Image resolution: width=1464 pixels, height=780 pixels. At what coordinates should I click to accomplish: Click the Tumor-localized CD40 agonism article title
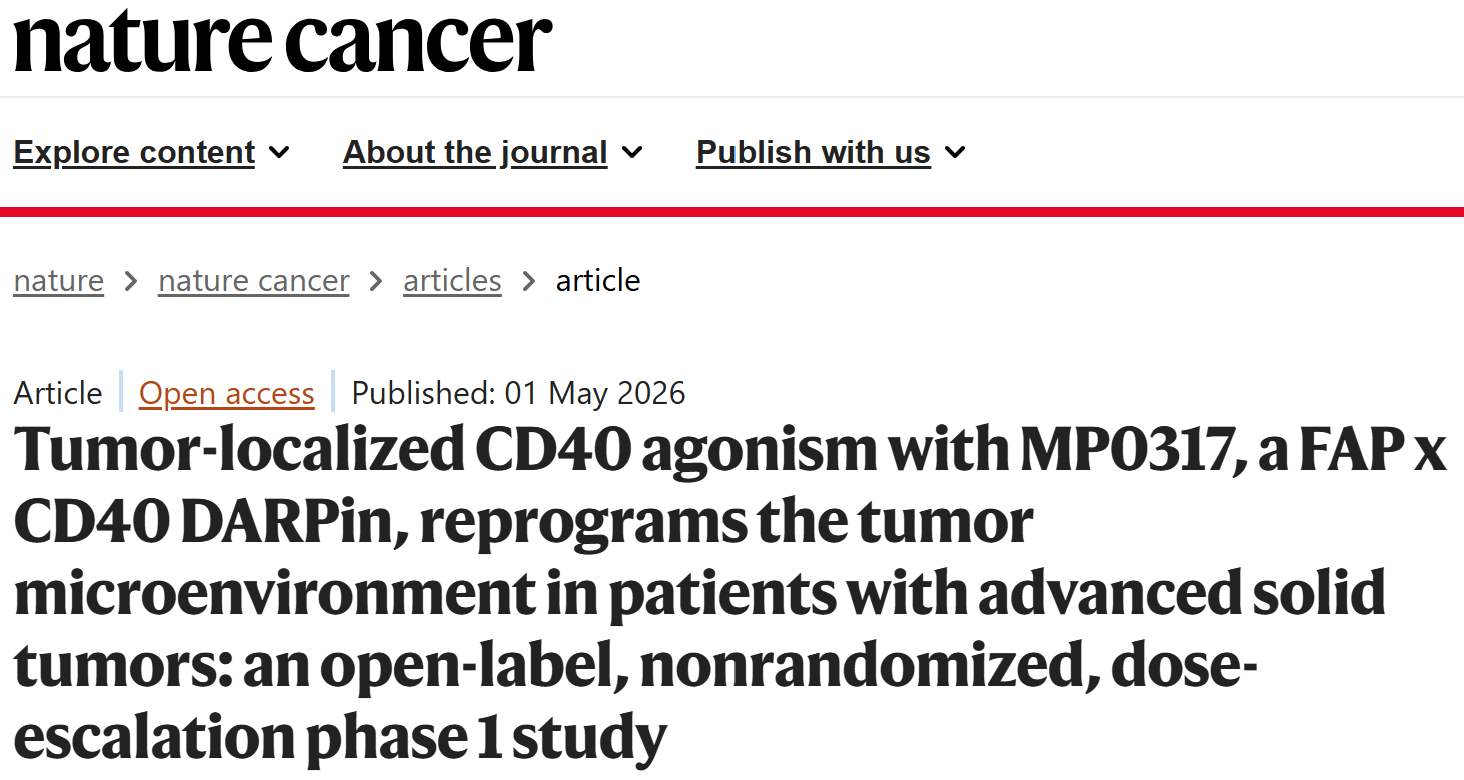[x=730, y=596]
